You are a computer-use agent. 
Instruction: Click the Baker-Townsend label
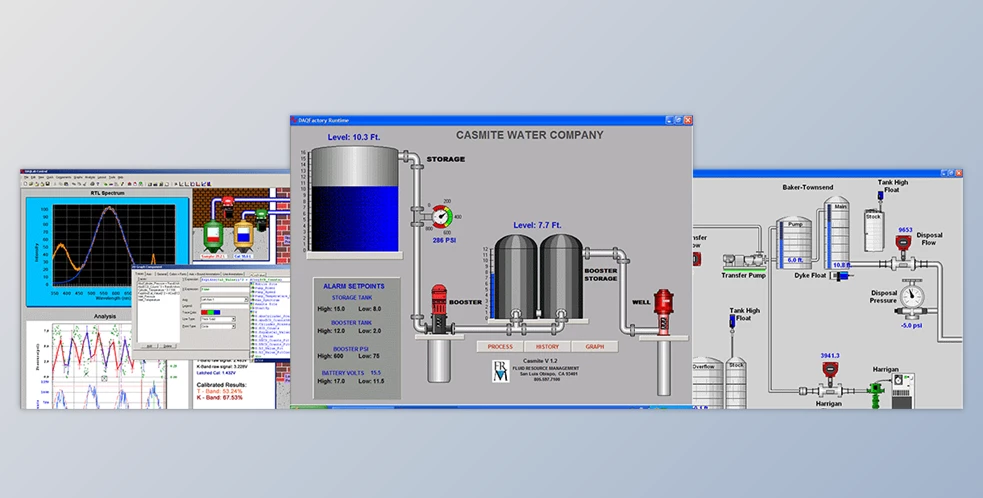pos(807,188)
